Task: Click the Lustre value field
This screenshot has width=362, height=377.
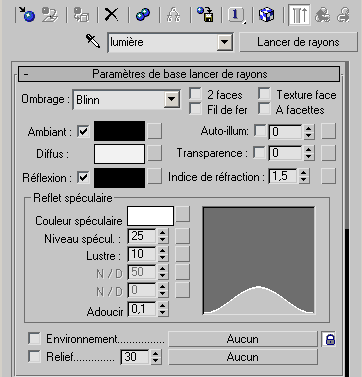Action: pyautogui.click(x=142, y=254)
